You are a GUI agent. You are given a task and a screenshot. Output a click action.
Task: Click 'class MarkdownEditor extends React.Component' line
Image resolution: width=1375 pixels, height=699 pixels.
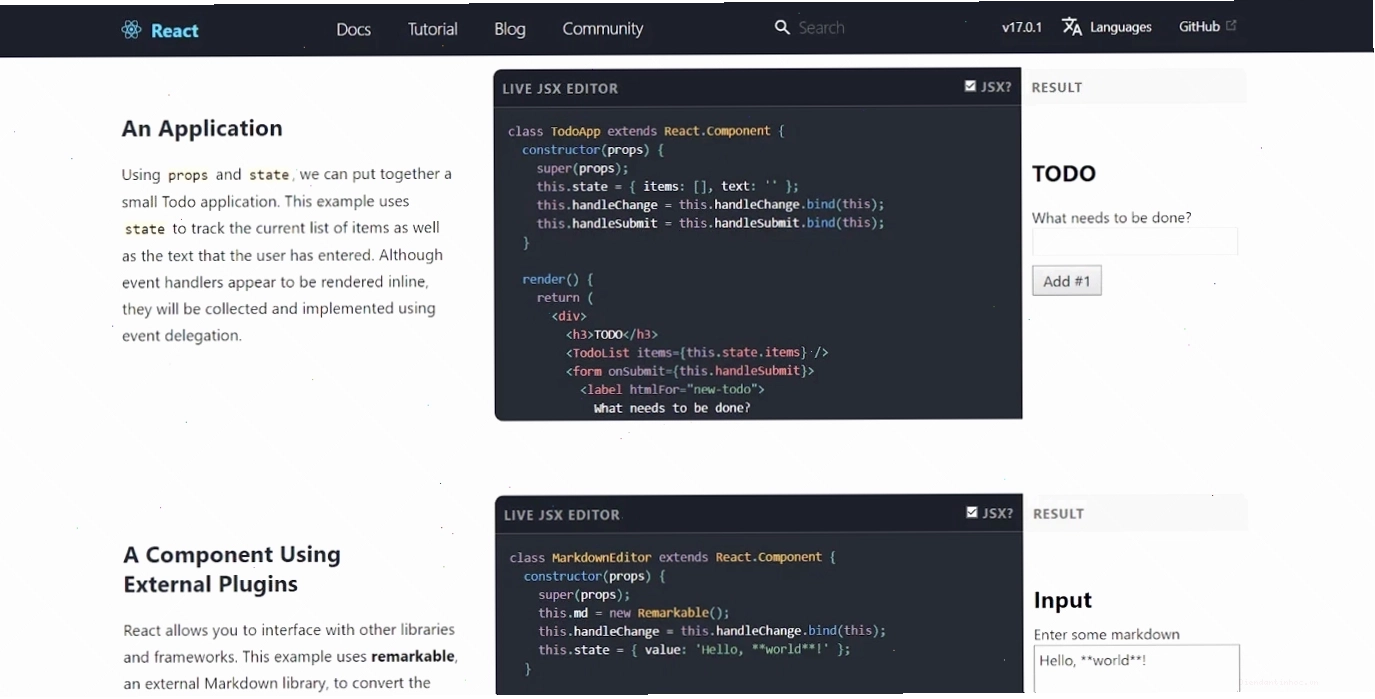(x=673, y=557)
